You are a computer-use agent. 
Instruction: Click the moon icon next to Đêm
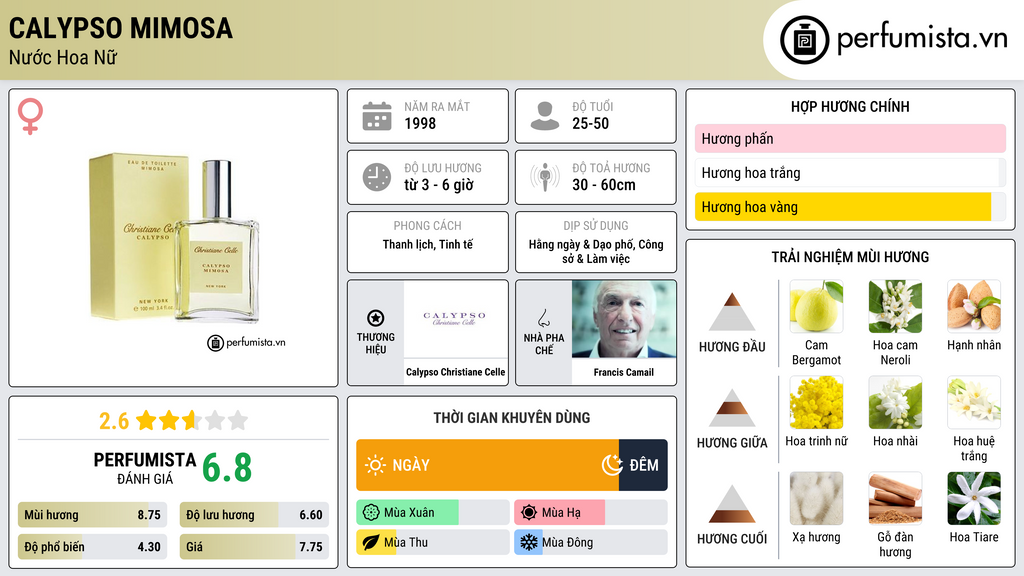(x=612, y=465)
